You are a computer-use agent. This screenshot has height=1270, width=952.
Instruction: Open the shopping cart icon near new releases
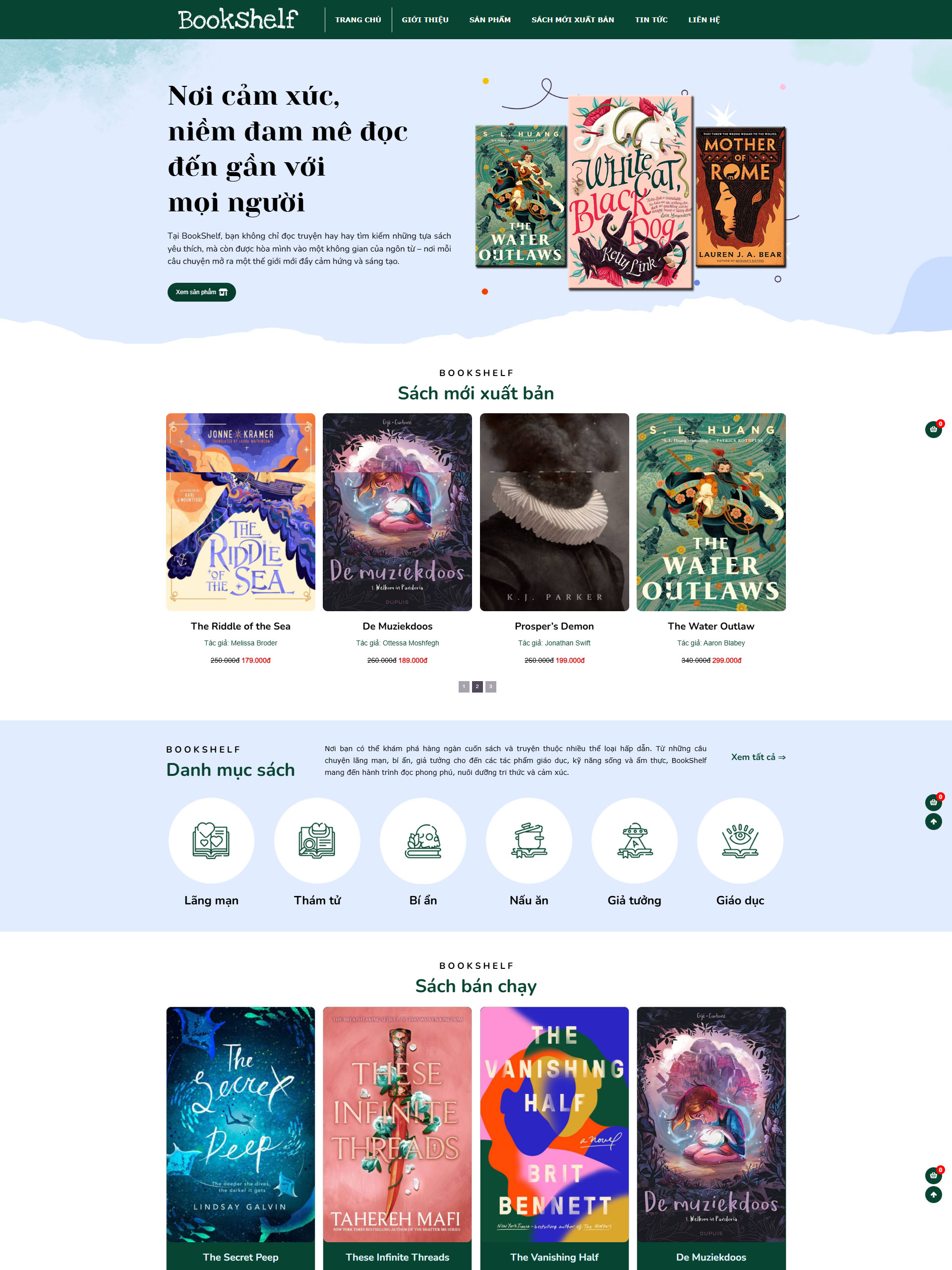tap(933, 430)
